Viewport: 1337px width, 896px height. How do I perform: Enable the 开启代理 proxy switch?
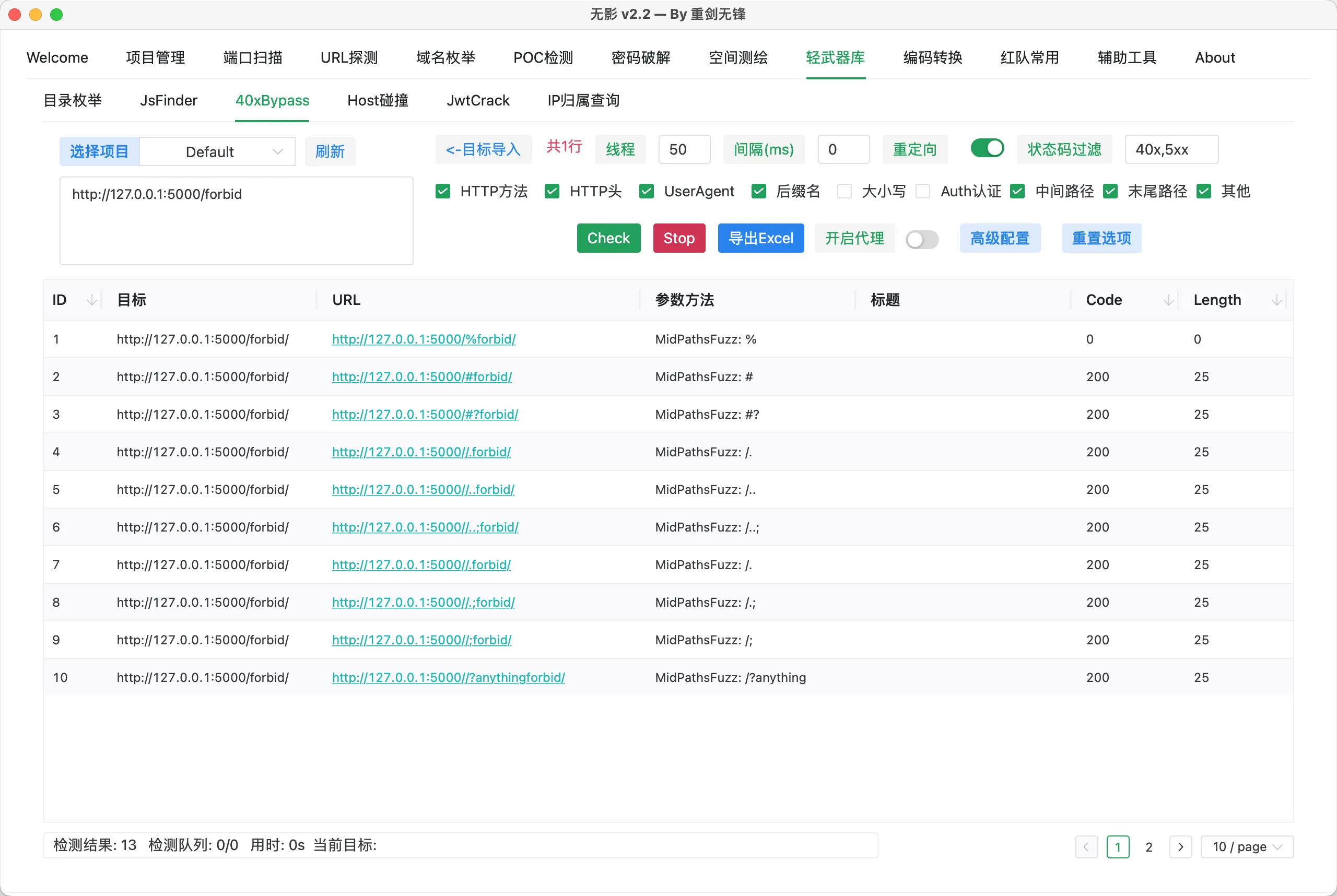[x=921, y=239]
